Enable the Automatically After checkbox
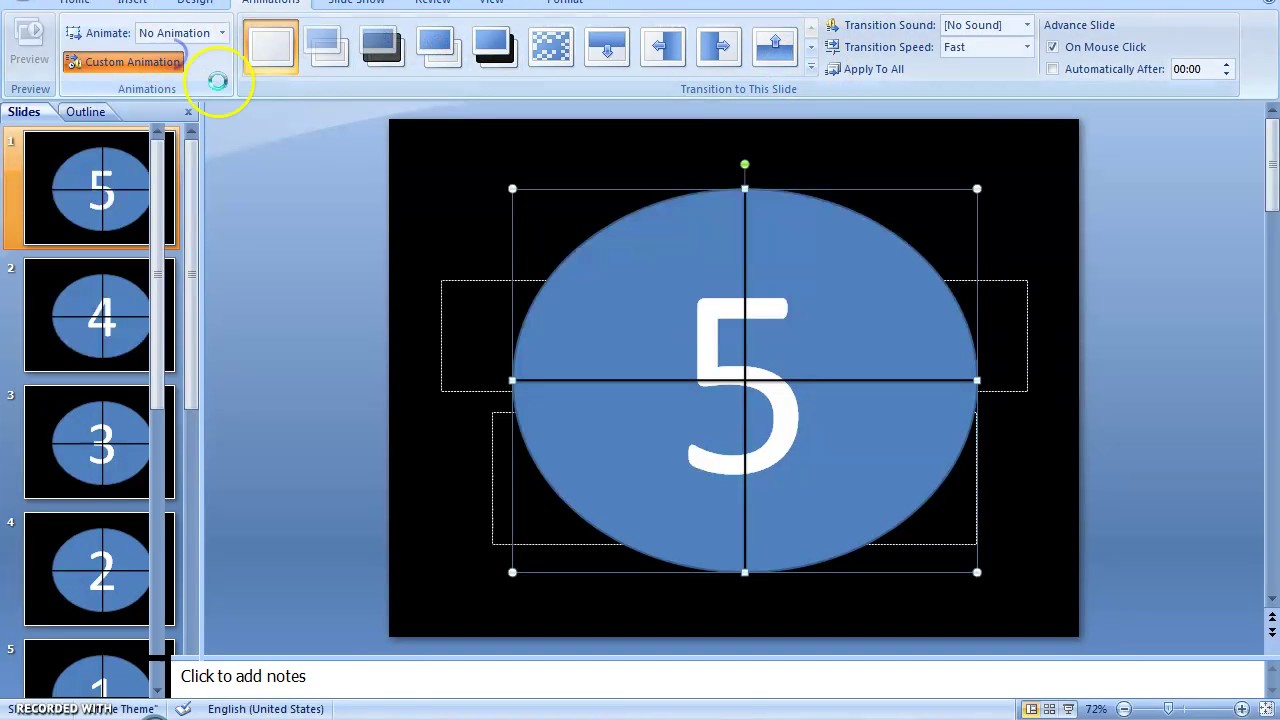This screenshot has width=1280, height=720. click(x=1052, y=69)
